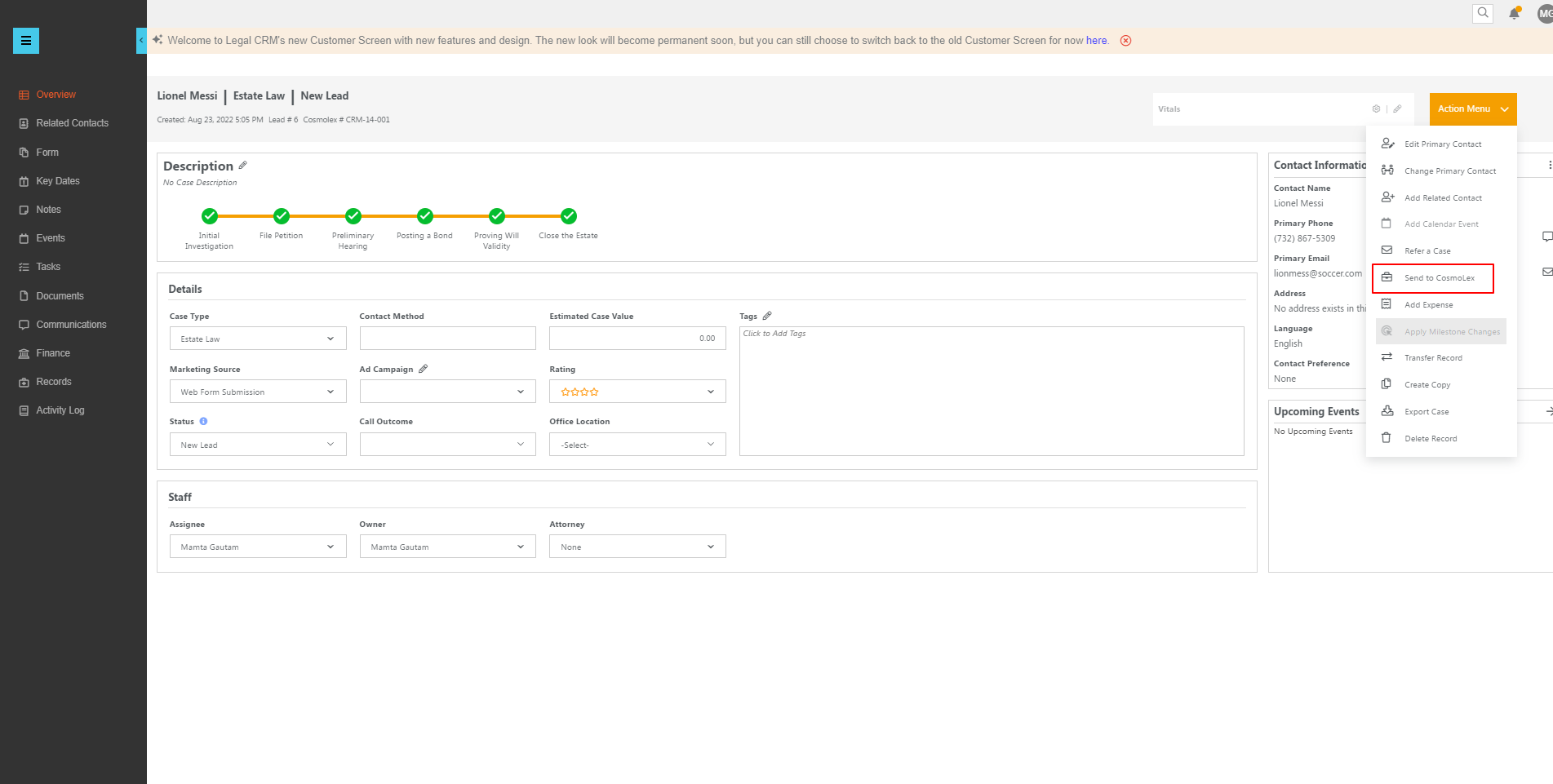Image resolution: width=1553 pixels, height=784 pixels.
Task: Select Send to CosmoLex menu option
Action: click(x=1439, y=278)
